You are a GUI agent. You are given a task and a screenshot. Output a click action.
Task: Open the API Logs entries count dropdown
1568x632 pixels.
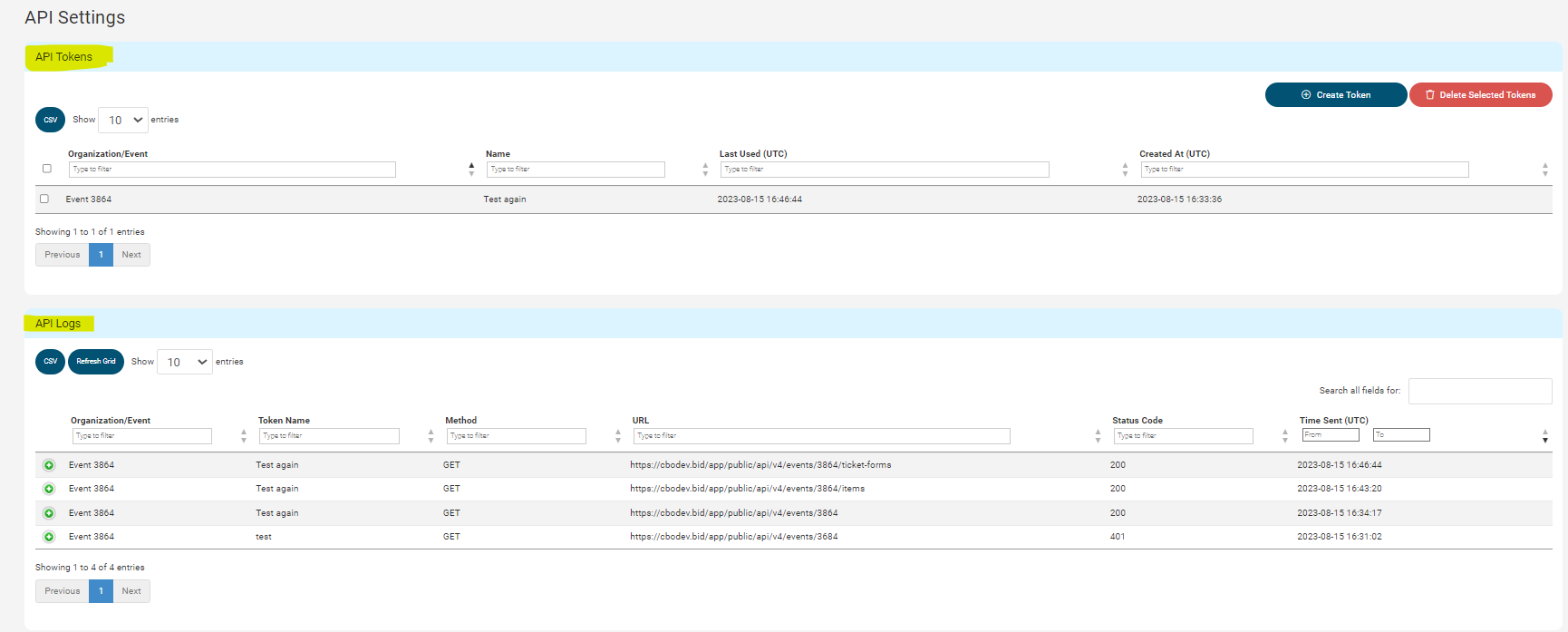tap(185, 362)
